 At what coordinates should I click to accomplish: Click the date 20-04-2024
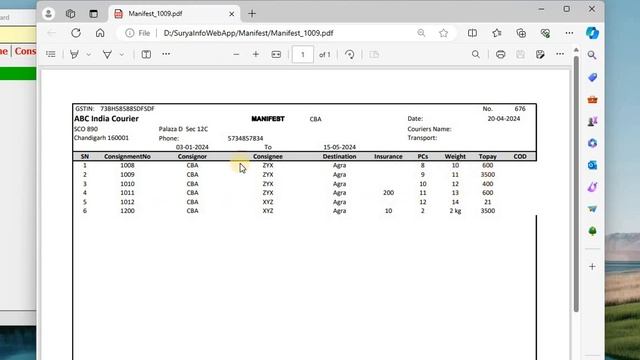(504, 119)
